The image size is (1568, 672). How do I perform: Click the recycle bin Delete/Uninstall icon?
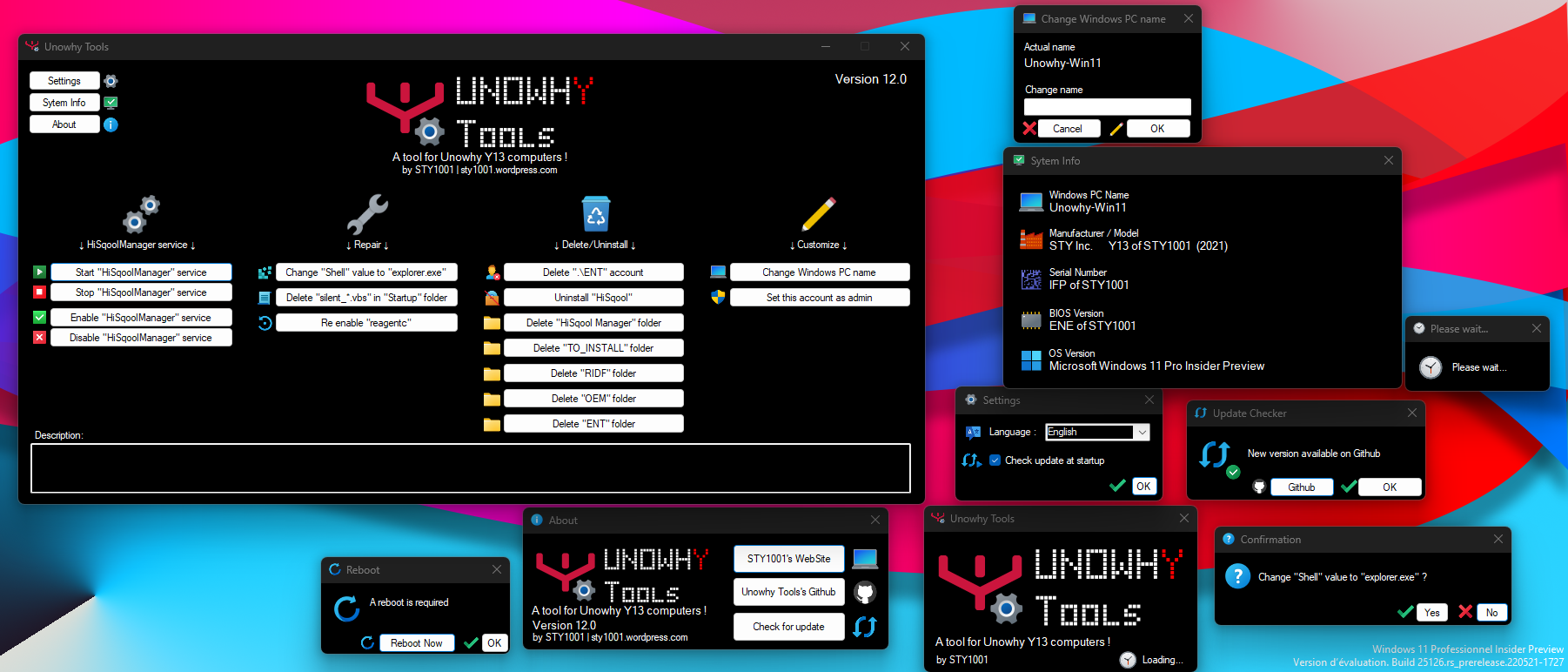595,213
